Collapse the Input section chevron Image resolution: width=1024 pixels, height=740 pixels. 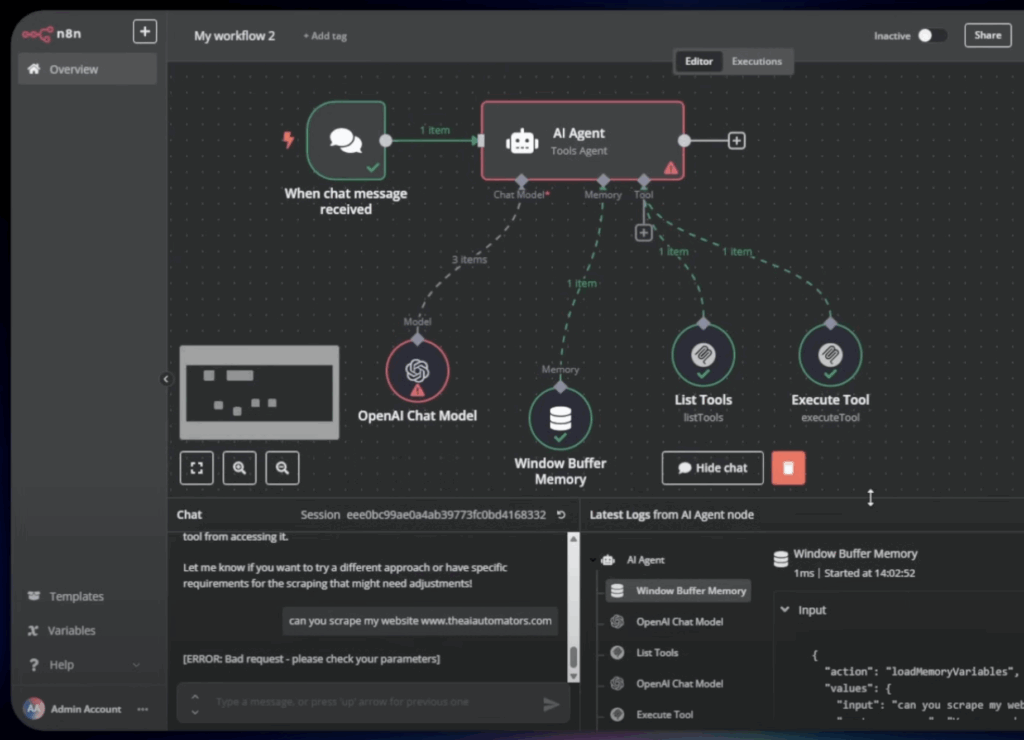point(784,609)
